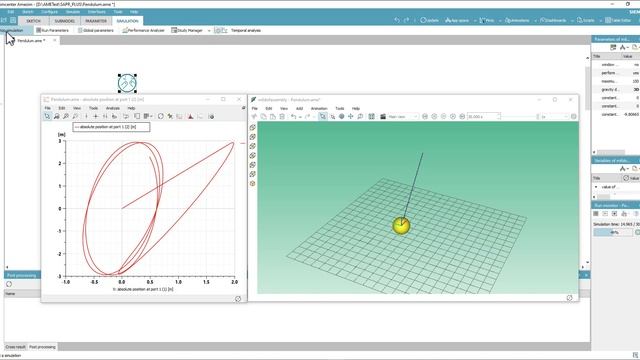The image size is (640, 360).
Task: Toggle the Value checkbox in Variables panel header
Action: (x=626, y=178)
